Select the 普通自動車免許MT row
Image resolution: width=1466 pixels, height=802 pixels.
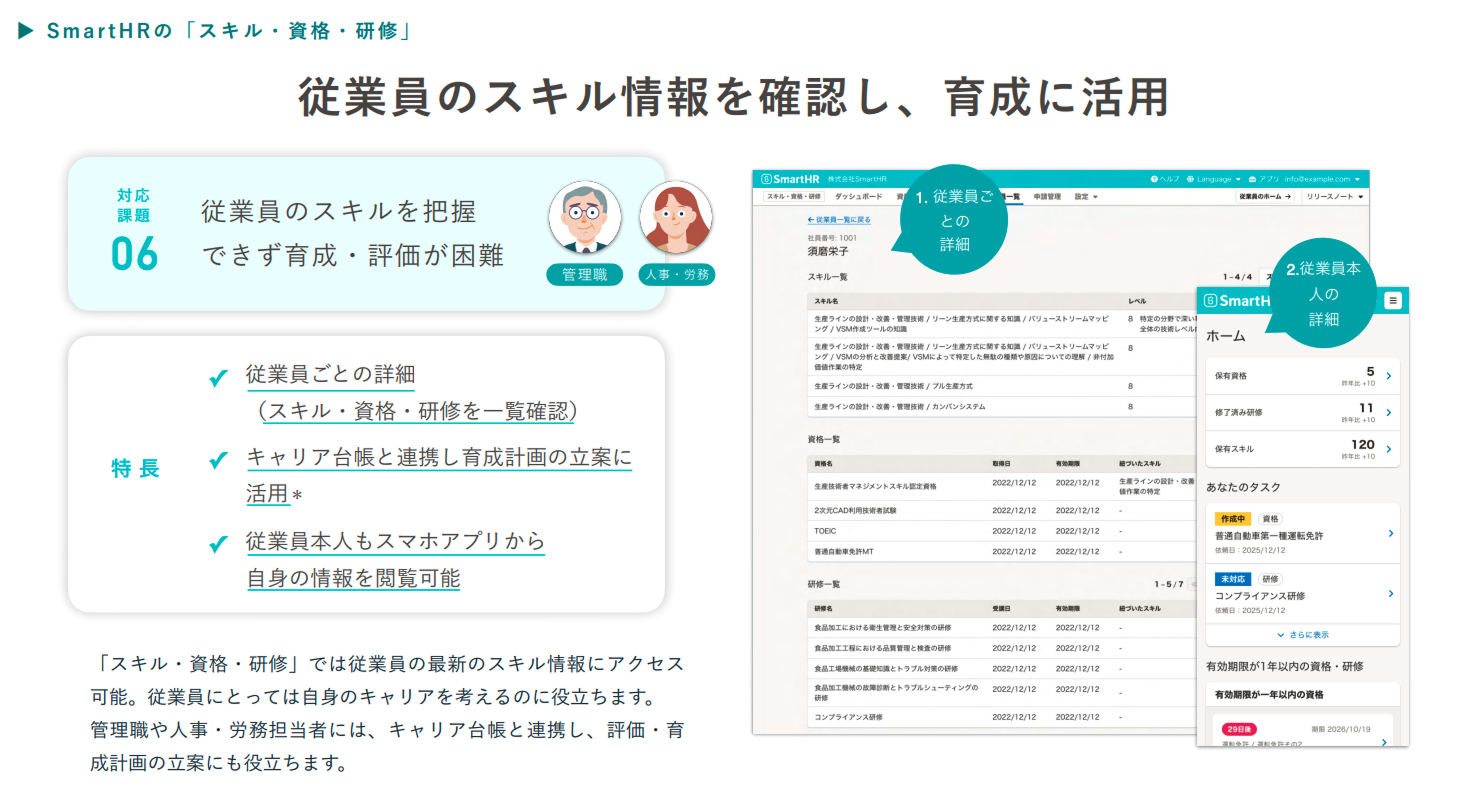point(1004,551)
